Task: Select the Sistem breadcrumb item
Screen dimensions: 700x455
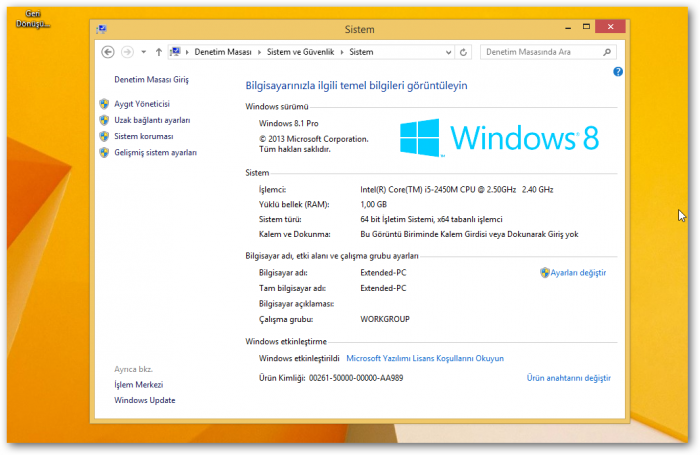Action: pyautogui.click(x=361, y=52)
